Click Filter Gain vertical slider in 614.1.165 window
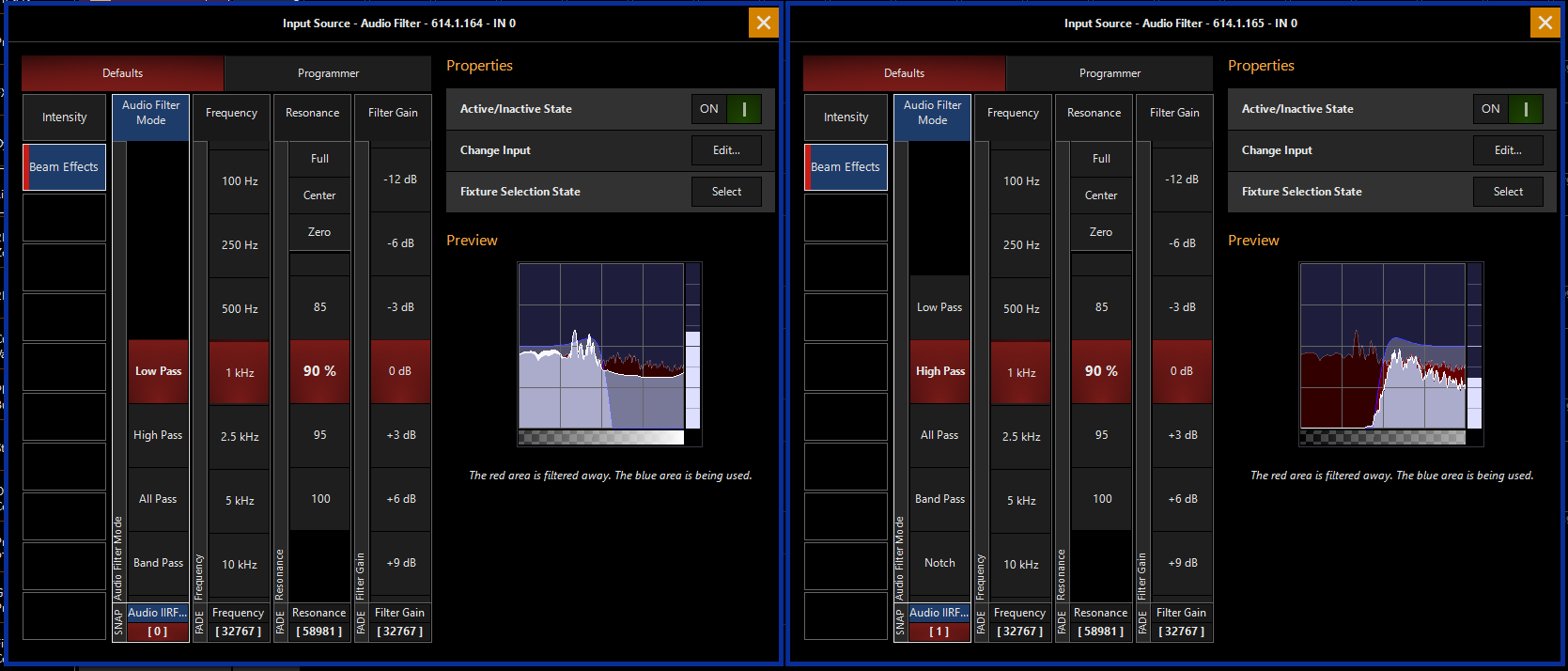The image size is (1568, 671). pyautogui.click(x=1142, y=371)
